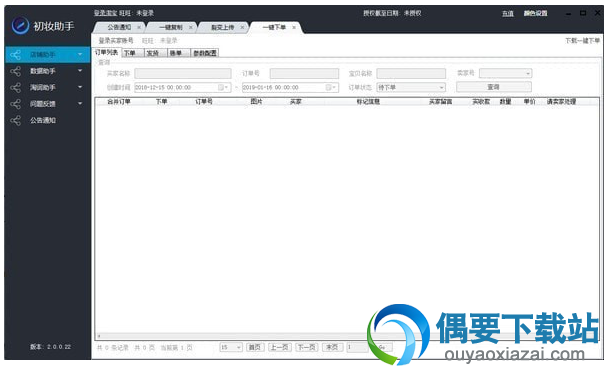Click the 订单号 column header
The image size is (610, 366).
204,102
